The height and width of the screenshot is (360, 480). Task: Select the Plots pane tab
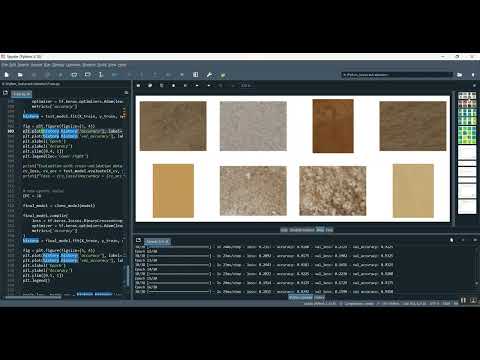pos(320,230)
